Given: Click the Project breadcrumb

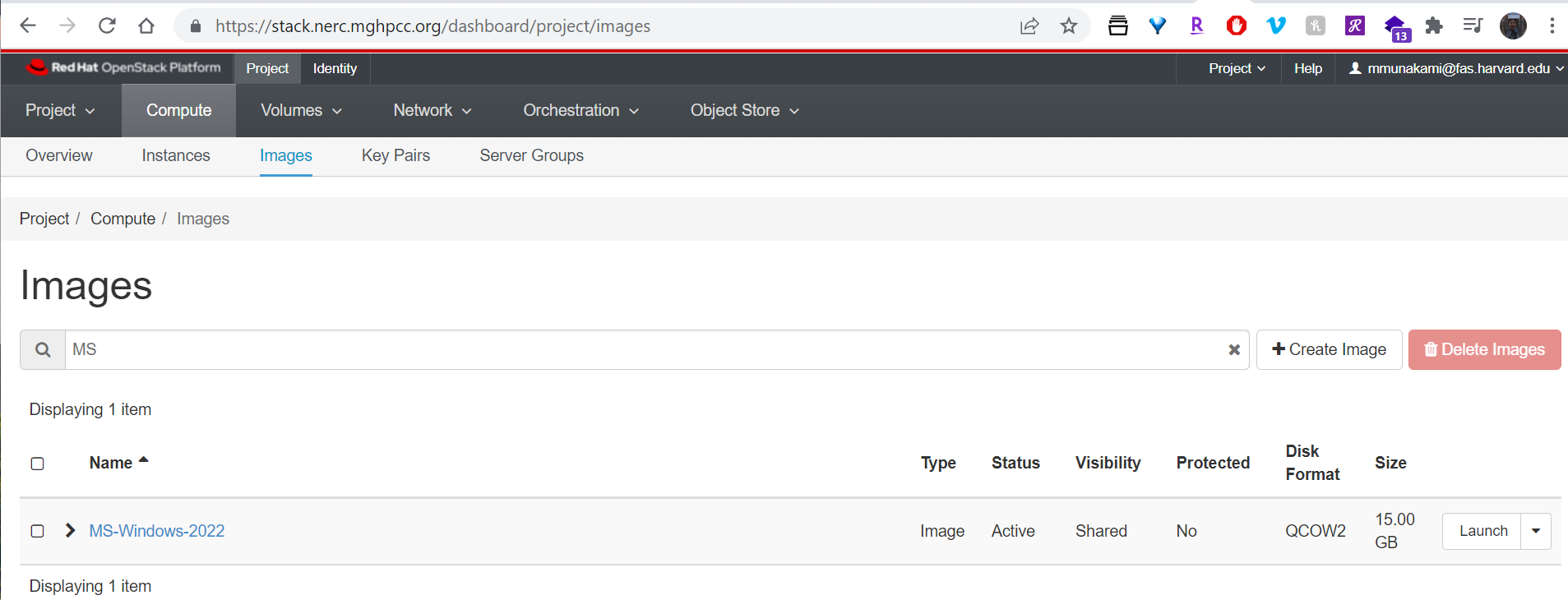Looking at the screenshot, I should click(x=44, y=219).
